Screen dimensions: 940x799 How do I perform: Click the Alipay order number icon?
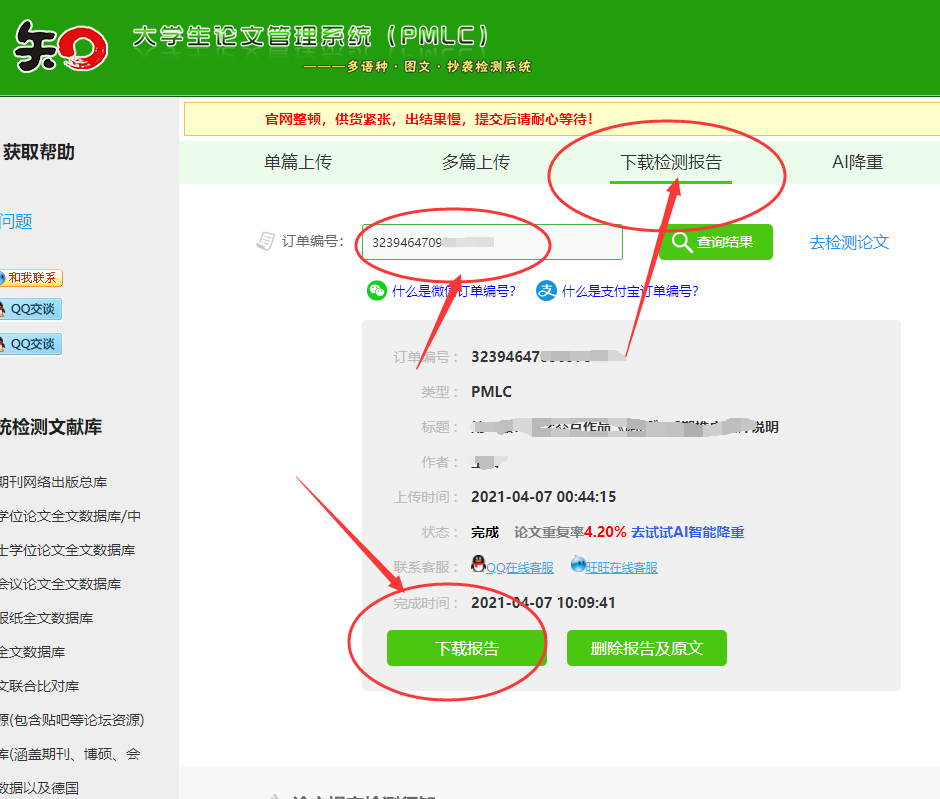(x=546, y=291)
